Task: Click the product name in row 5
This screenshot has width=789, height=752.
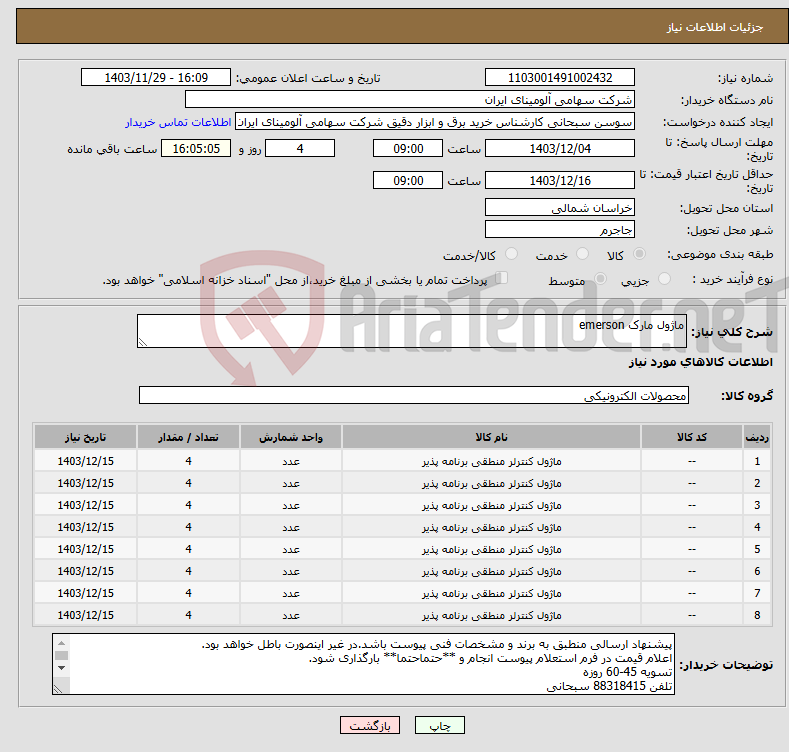Action: (491, 550)
